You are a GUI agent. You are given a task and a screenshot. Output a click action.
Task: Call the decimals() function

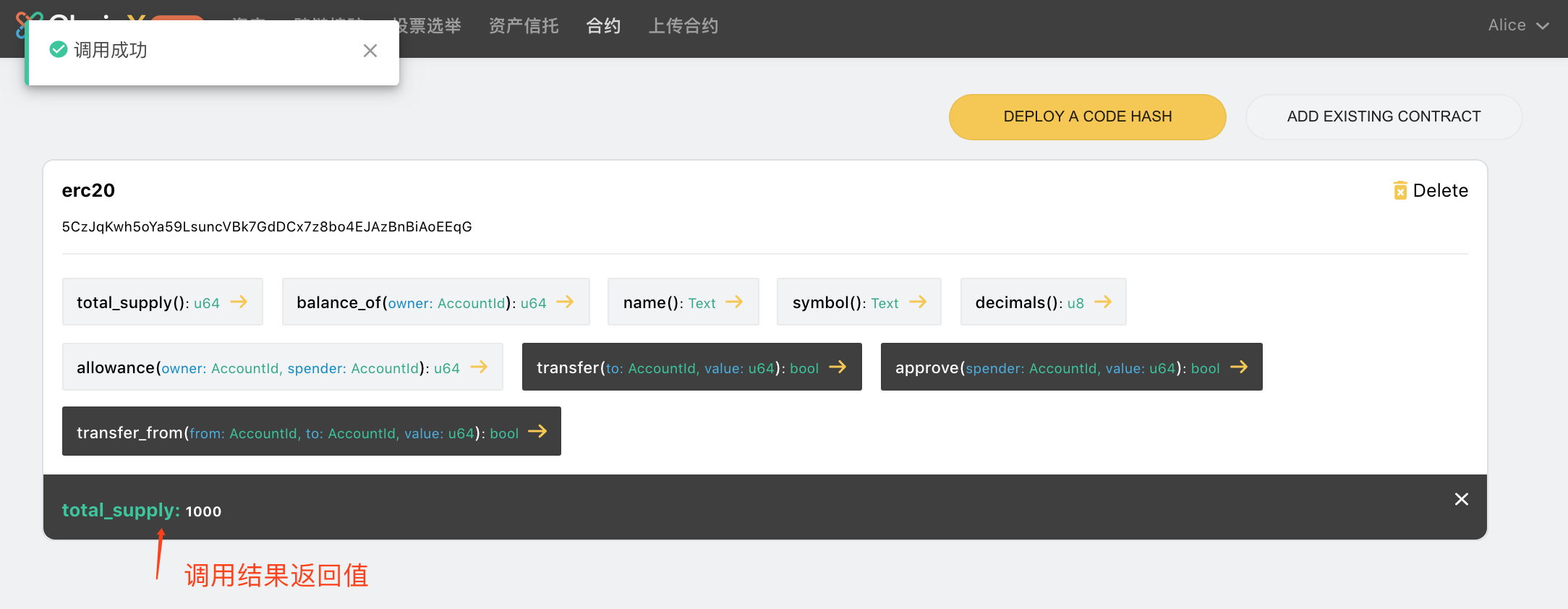(x=1044, y=302)
